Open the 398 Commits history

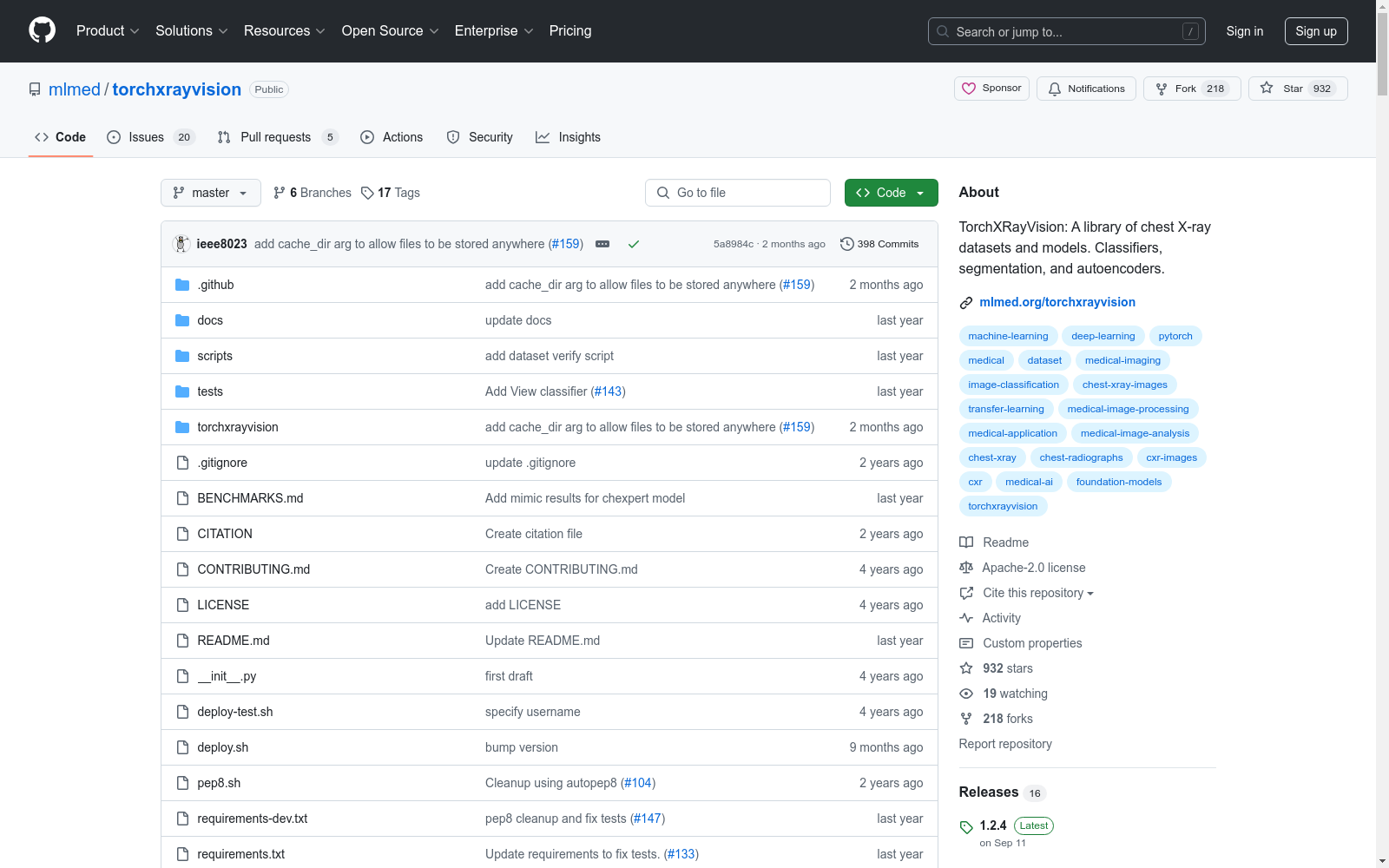point(879,244)
